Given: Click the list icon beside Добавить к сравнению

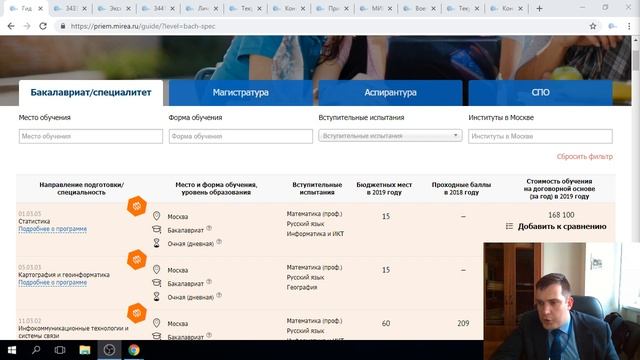Looking at the screenshot, I should (509, 226).
